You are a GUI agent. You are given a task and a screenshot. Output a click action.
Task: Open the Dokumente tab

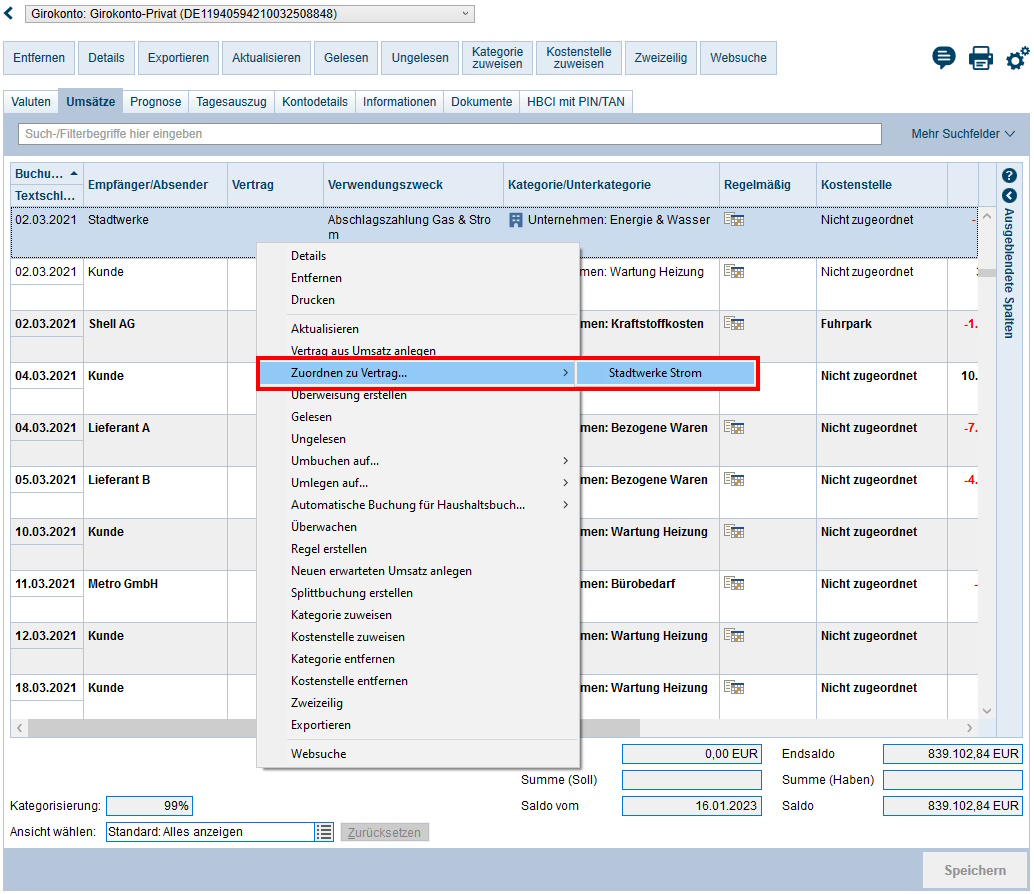click(x=481, y=102)
